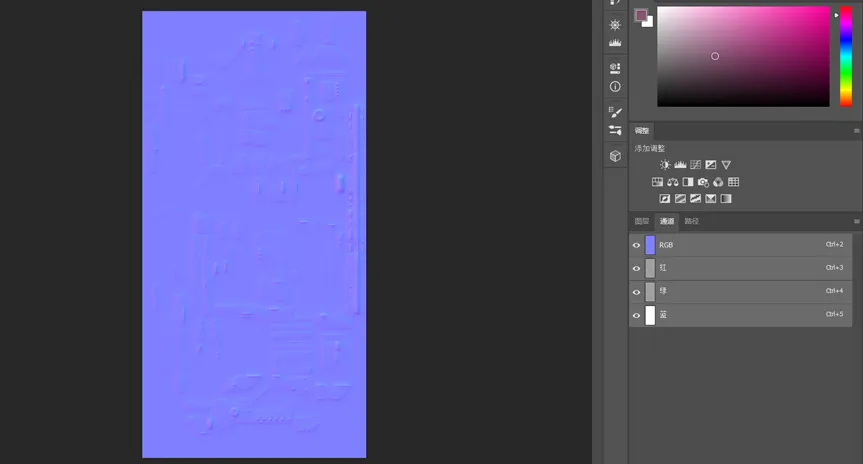The image size is (863, 464).
Task: Click the hue slider triangle handle
Action: pyautogui.click(x=836, y=15)
